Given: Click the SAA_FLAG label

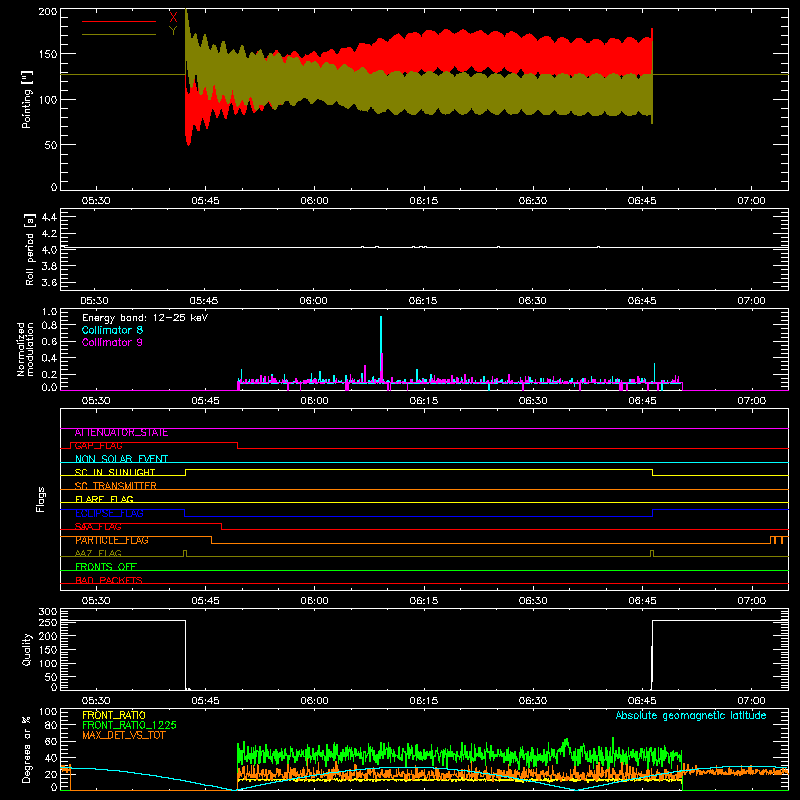Looking at the screenshot, I should (x=98, y=527).
